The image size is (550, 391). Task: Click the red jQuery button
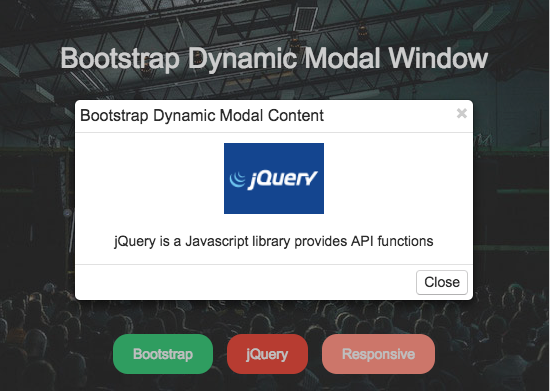(267, 354)
